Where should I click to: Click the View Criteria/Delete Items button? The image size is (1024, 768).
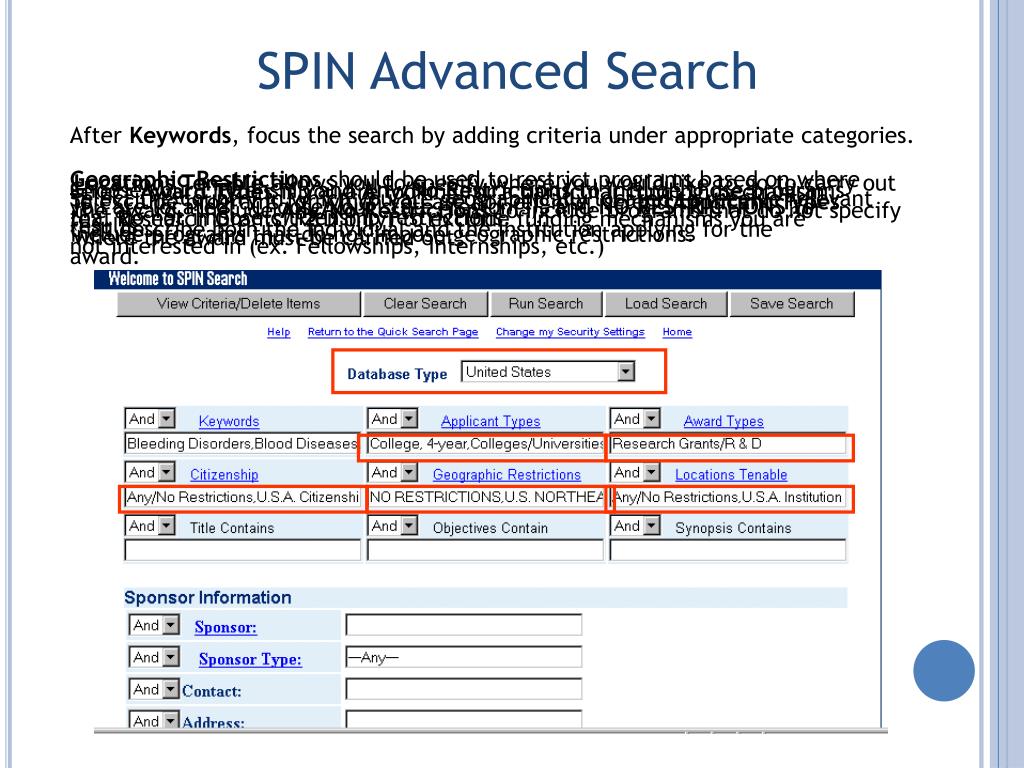[238, 304]
